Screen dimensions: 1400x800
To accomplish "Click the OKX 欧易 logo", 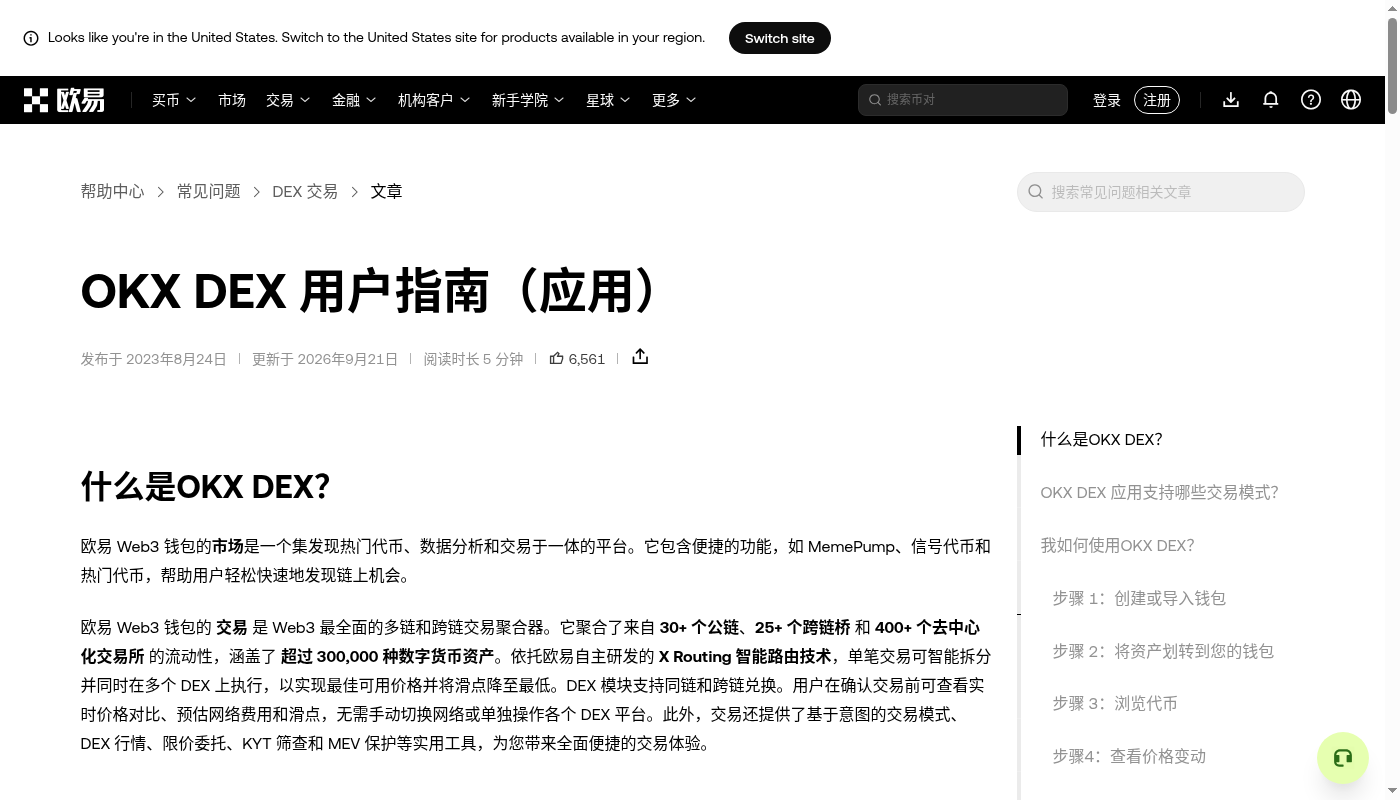I will (64, 100).
